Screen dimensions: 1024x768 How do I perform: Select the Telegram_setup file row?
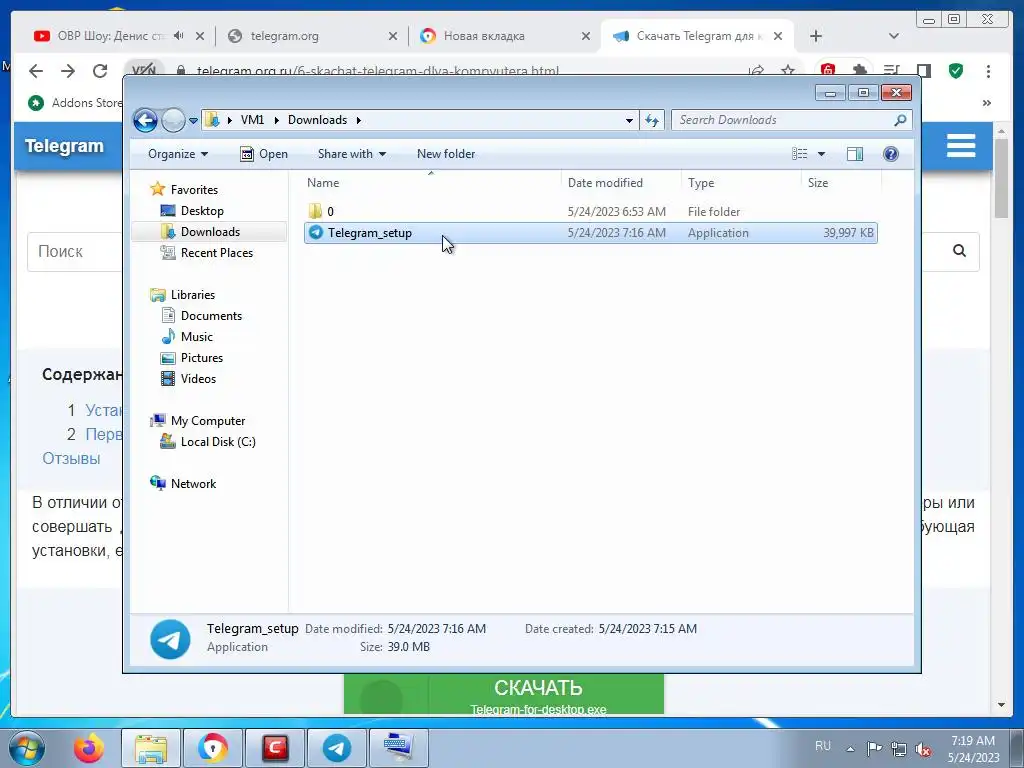(x=590, y=232)
